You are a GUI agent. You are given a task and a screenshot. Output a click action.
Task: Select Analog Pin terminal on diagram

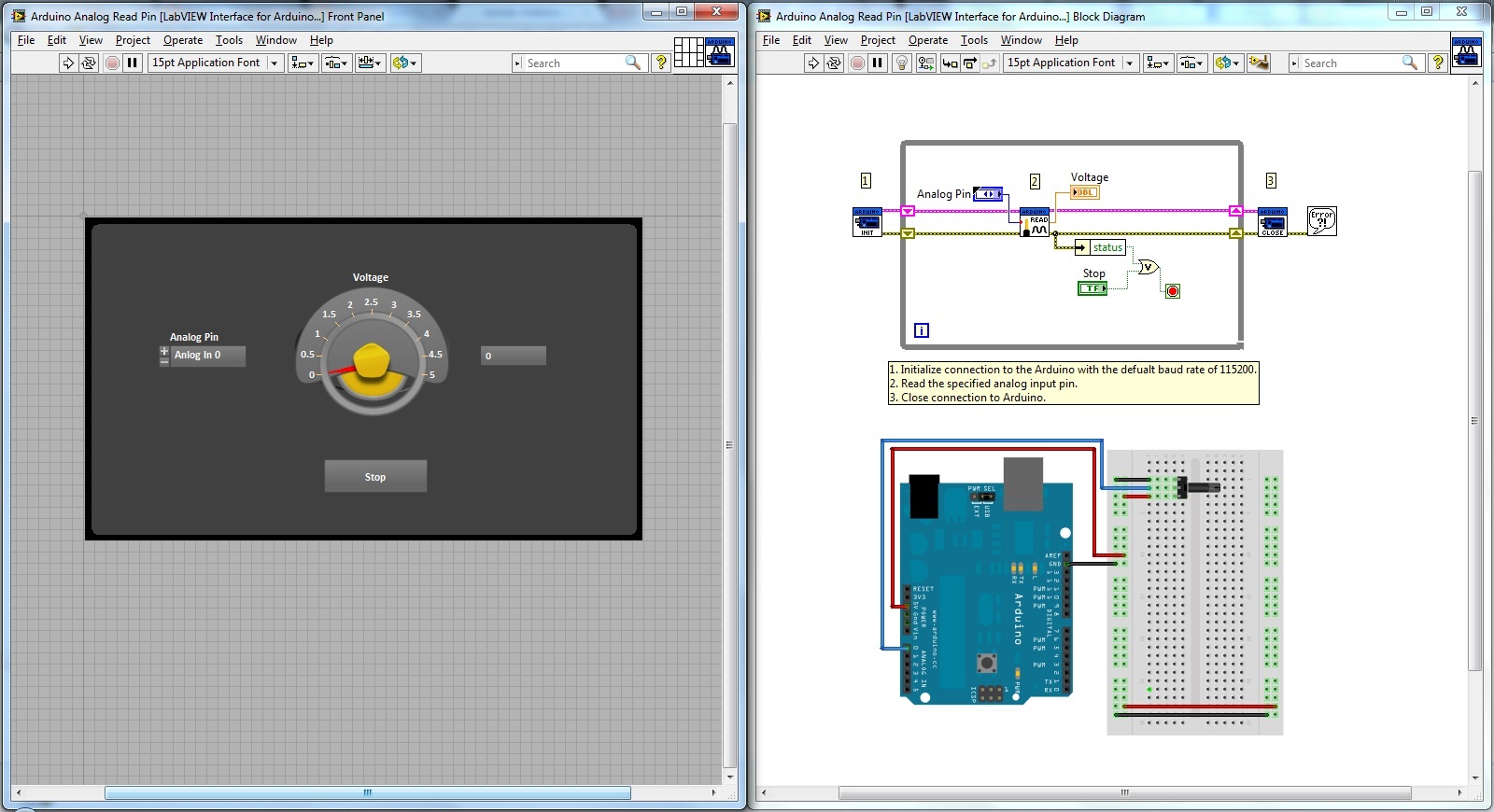tap(988, 194)
